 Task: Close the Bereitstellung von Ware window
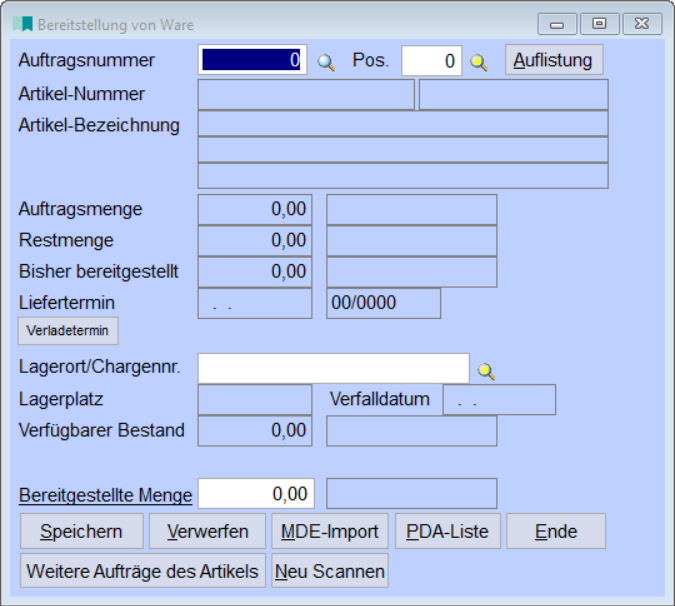coord(642,24)
